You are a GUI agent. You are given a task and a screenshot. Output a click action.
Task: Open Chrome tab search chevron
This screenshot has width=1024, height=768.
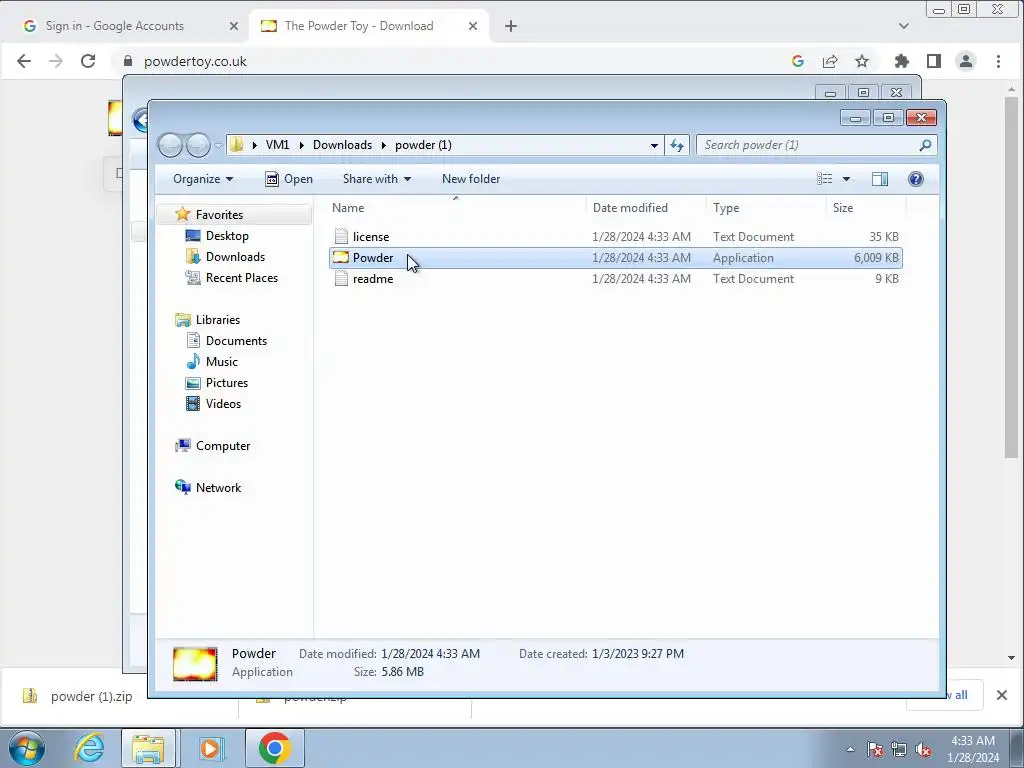pyautogui.click(x=904, y=26)
